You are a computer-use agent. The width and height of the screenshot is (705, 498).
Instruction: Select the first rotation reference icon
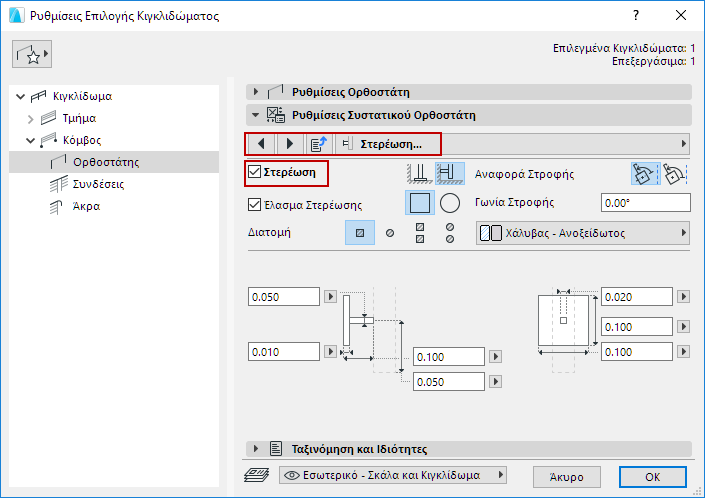(643, 172)
